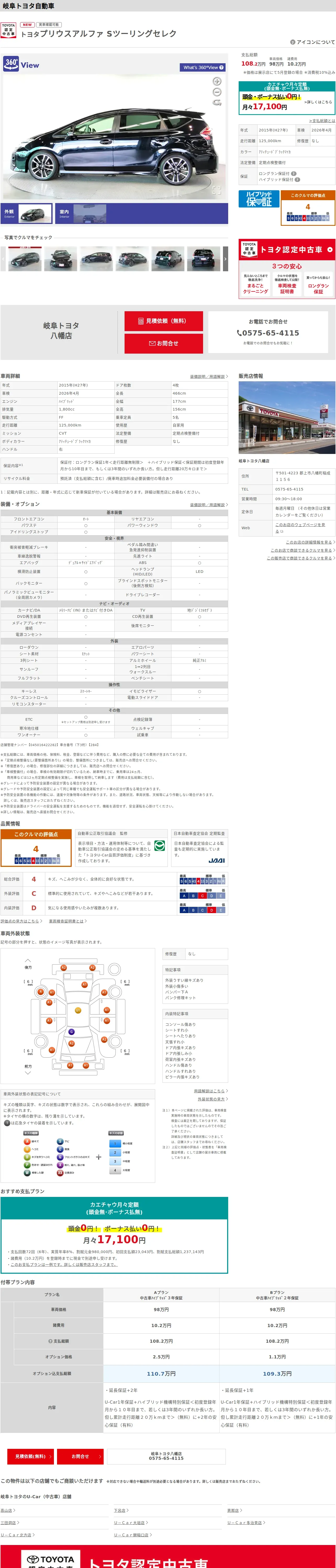Open U-Car柳輪口店 store link
Image resolution: width=336 pixels, height=1568 pixels.
tap(133, 1535)
